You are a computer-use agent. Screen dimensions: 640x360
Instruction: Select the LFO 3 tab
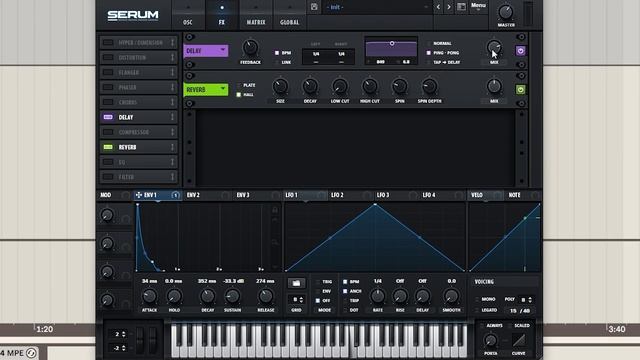(397, 195)
